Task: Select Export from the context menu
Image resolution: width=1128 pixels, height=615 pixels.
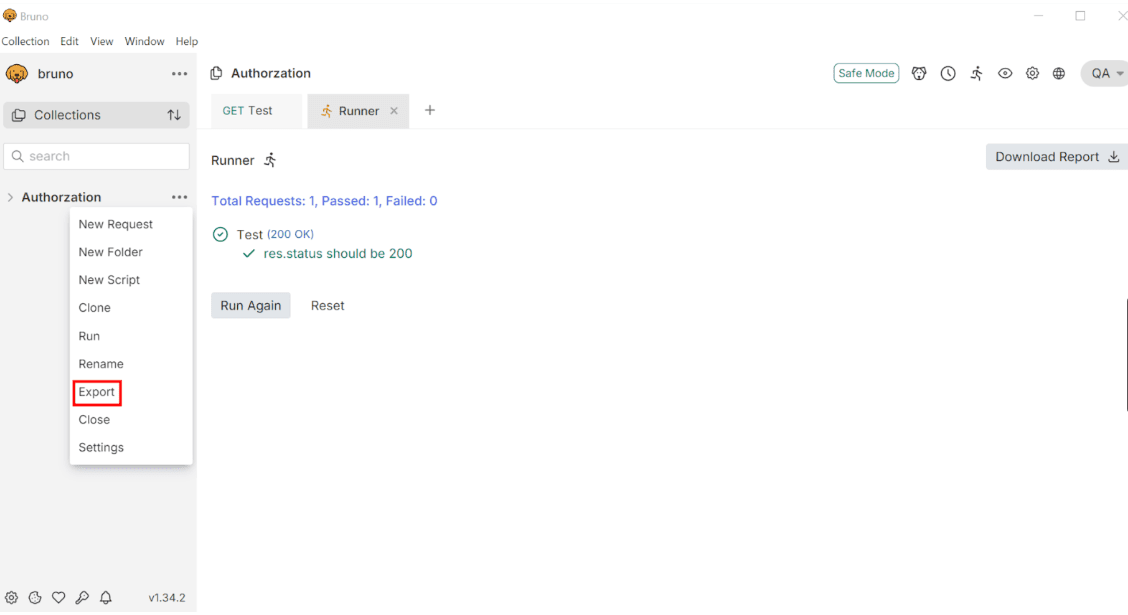Action: [x=97, y=392]
